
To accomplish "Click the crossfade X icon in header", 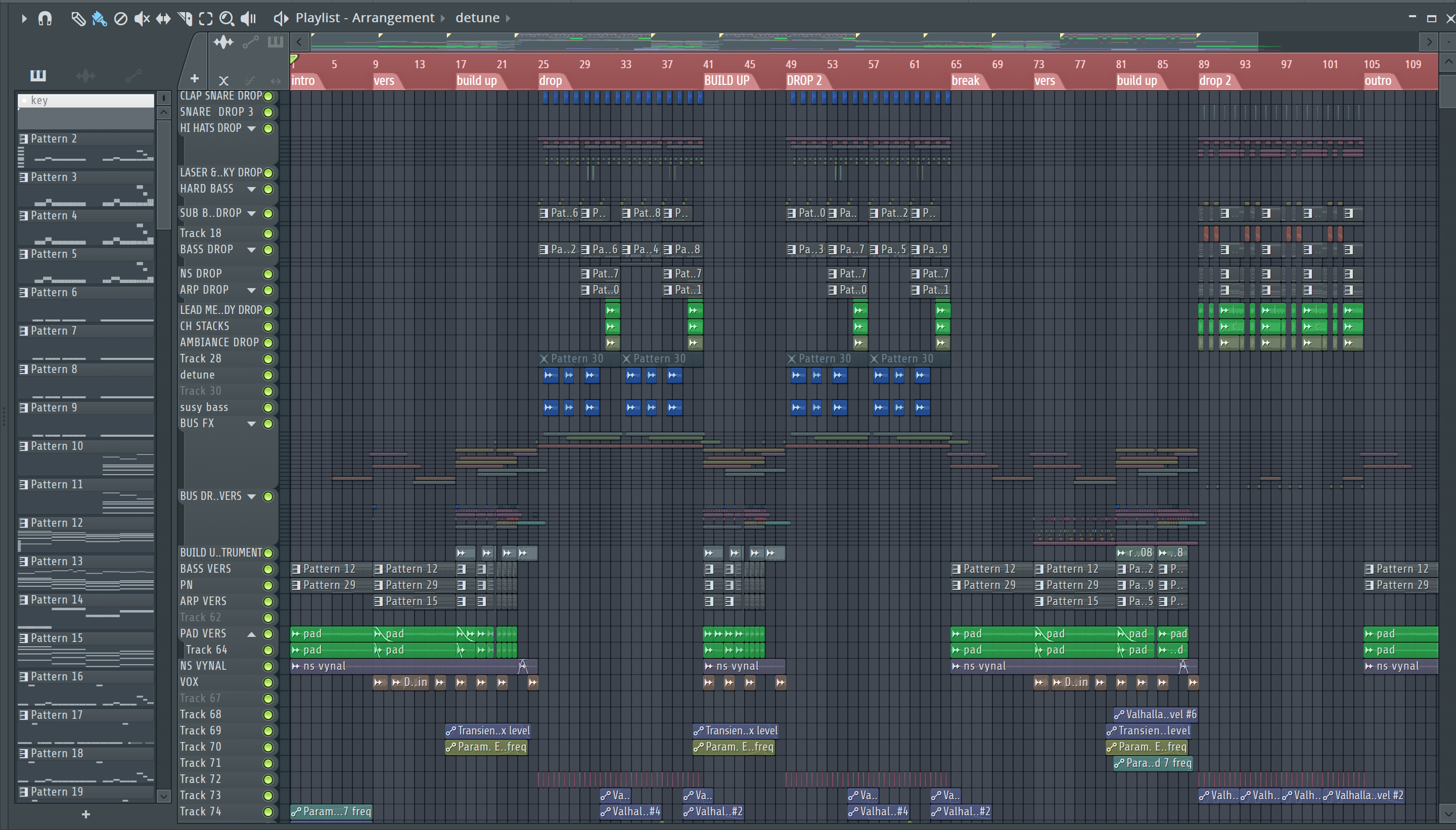I will pos(223,80).
